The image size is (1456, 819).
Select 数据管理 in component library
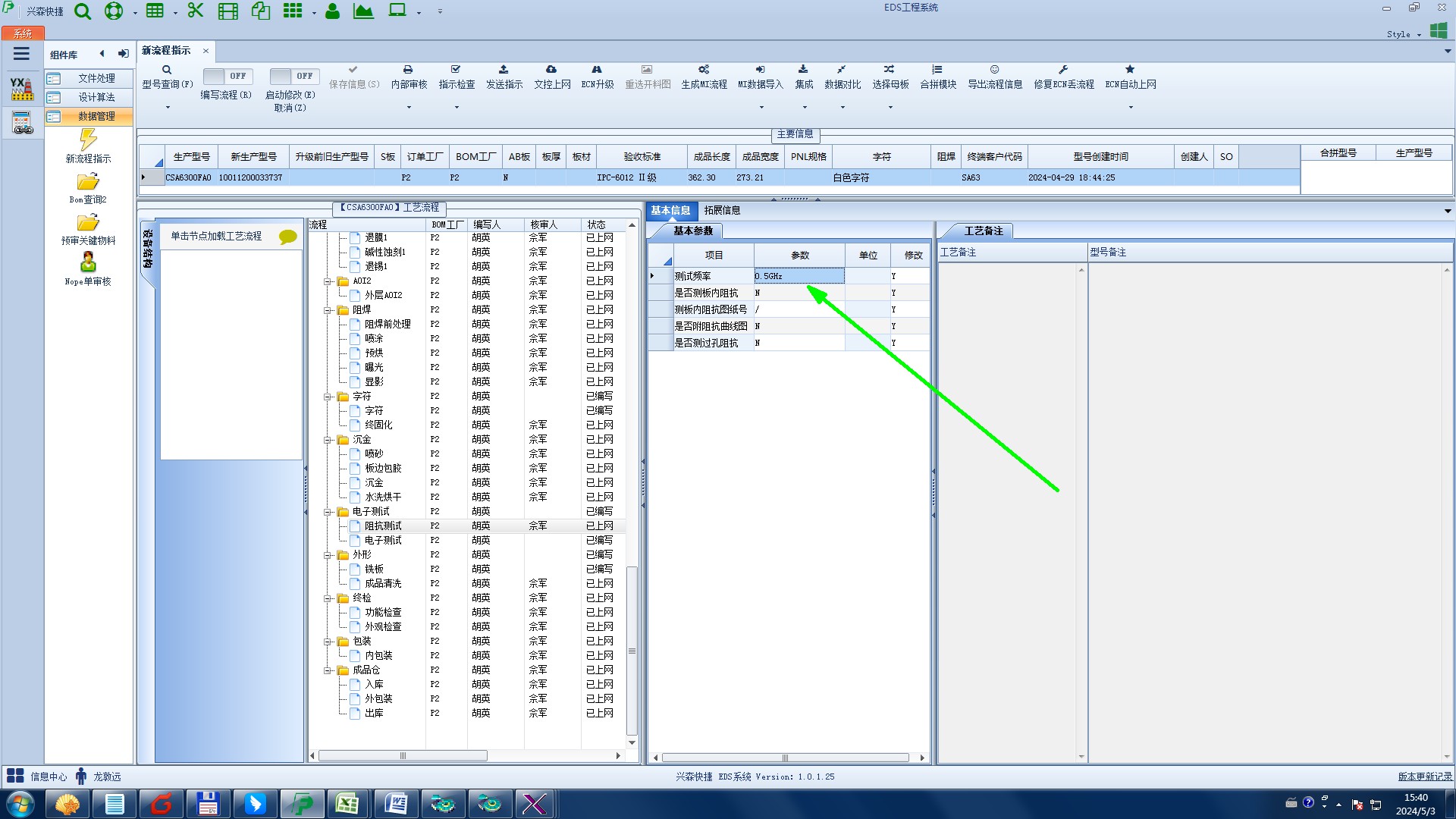(96, 116)
